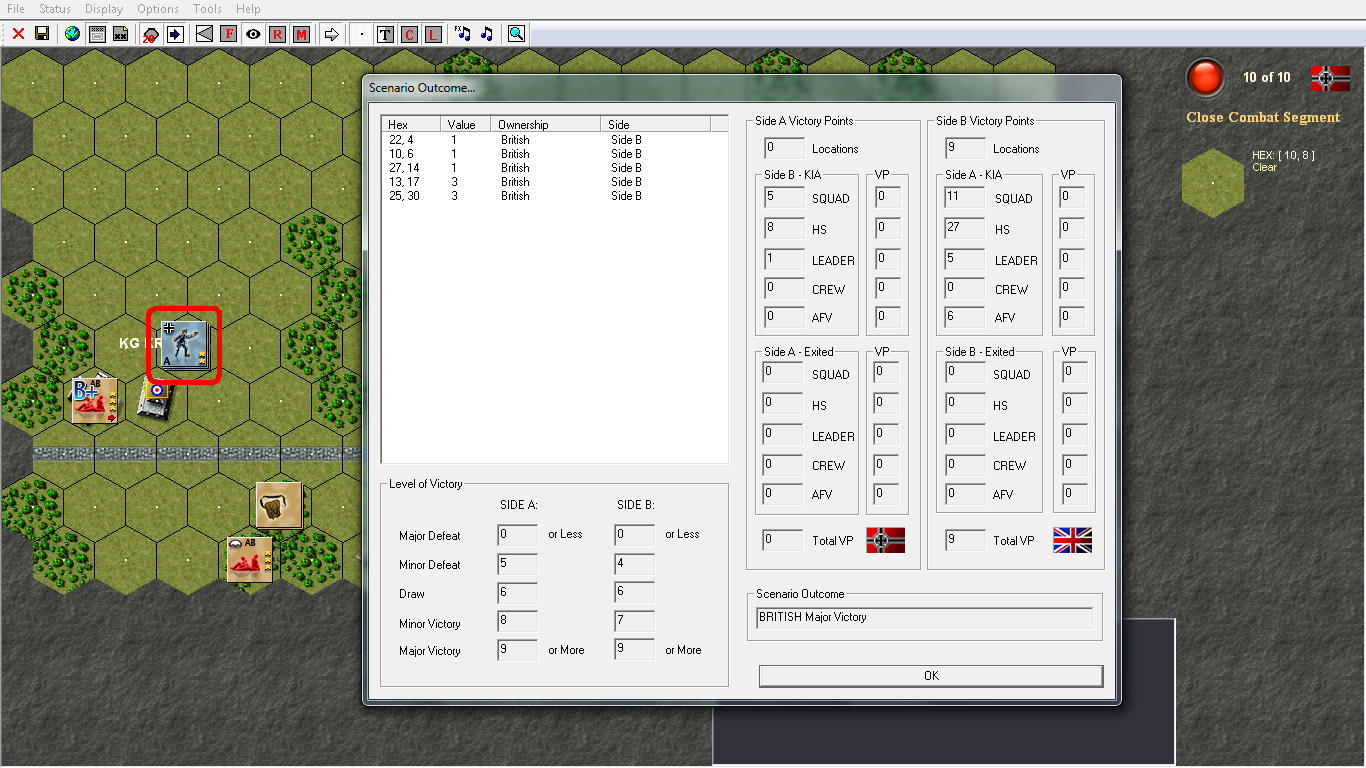1366x768 pixels.
Task: Select the hex 27, 14 row
Action: click(x=555, y=168)
